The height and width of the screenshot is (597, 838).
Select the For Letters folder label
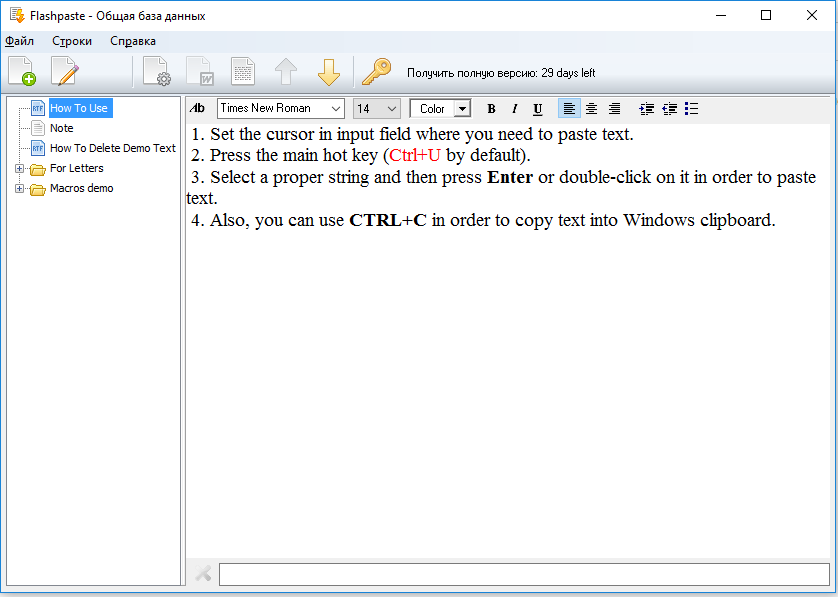(77, 168)
